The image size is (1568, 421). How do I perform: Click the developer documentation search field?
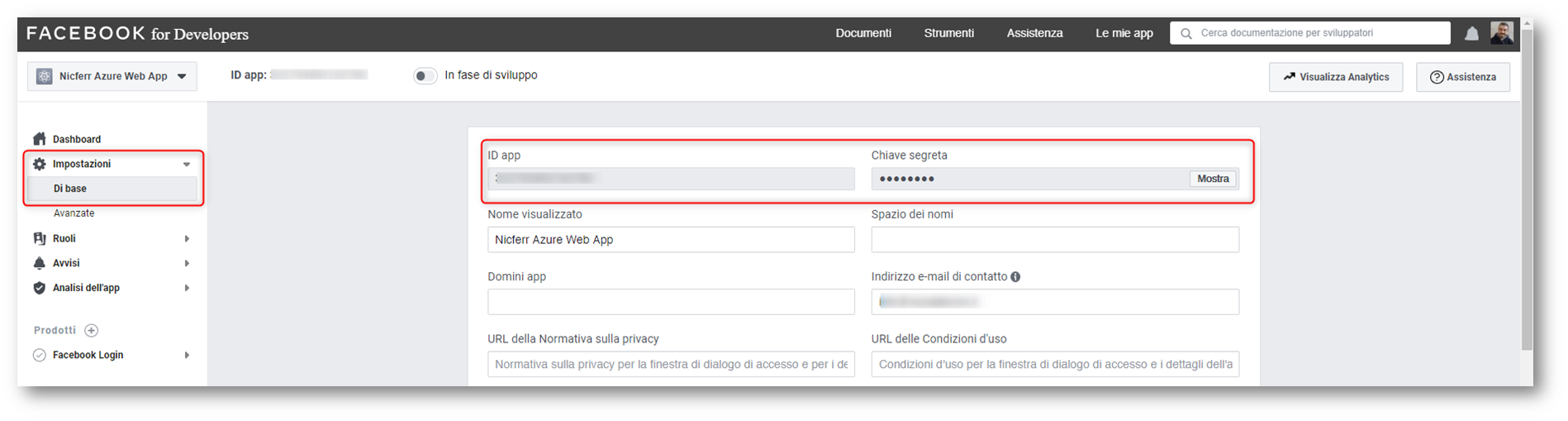tap(1310, 33)
